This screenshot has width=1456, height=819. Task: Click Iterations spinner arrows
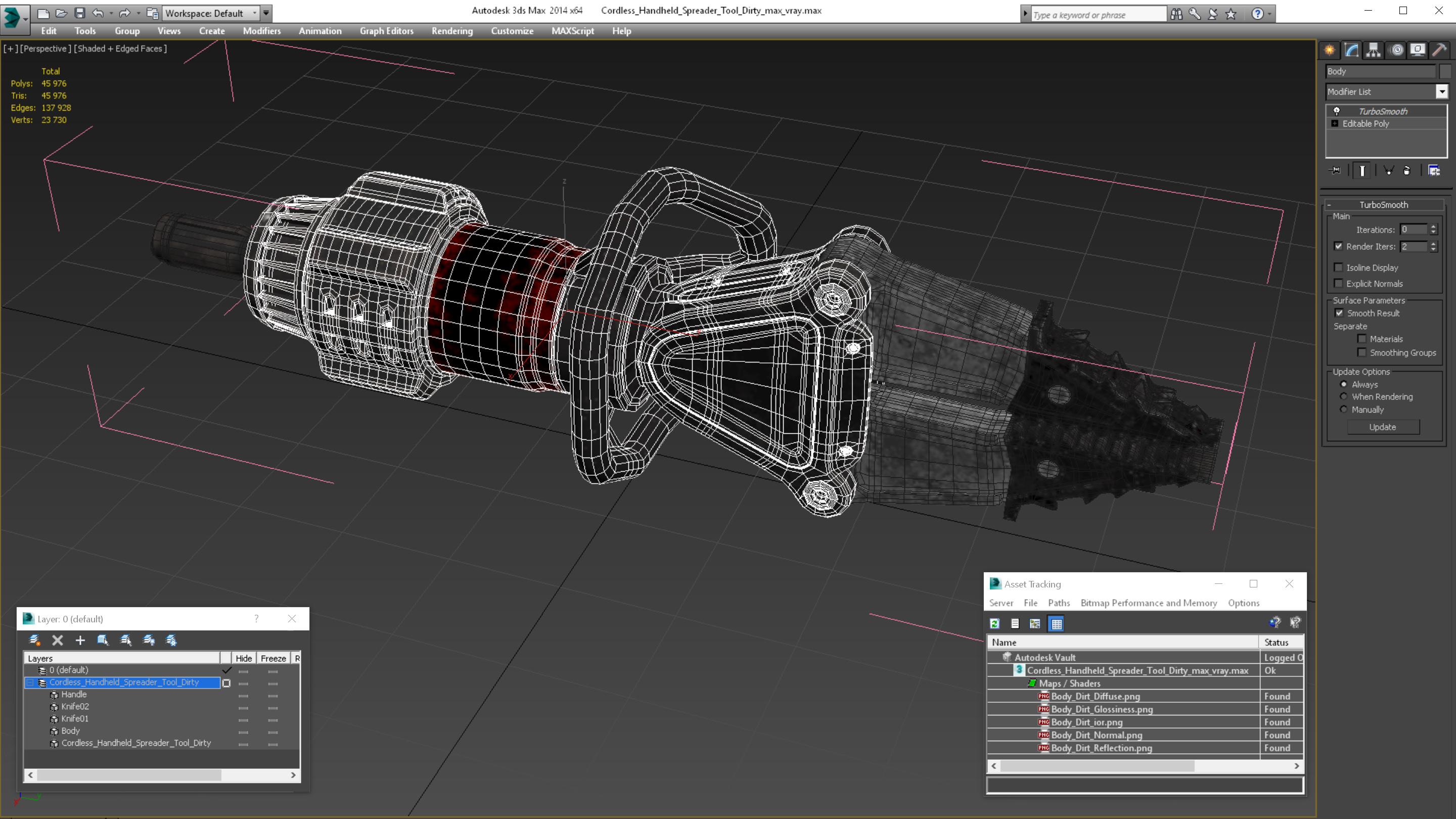click(1433, 230)
